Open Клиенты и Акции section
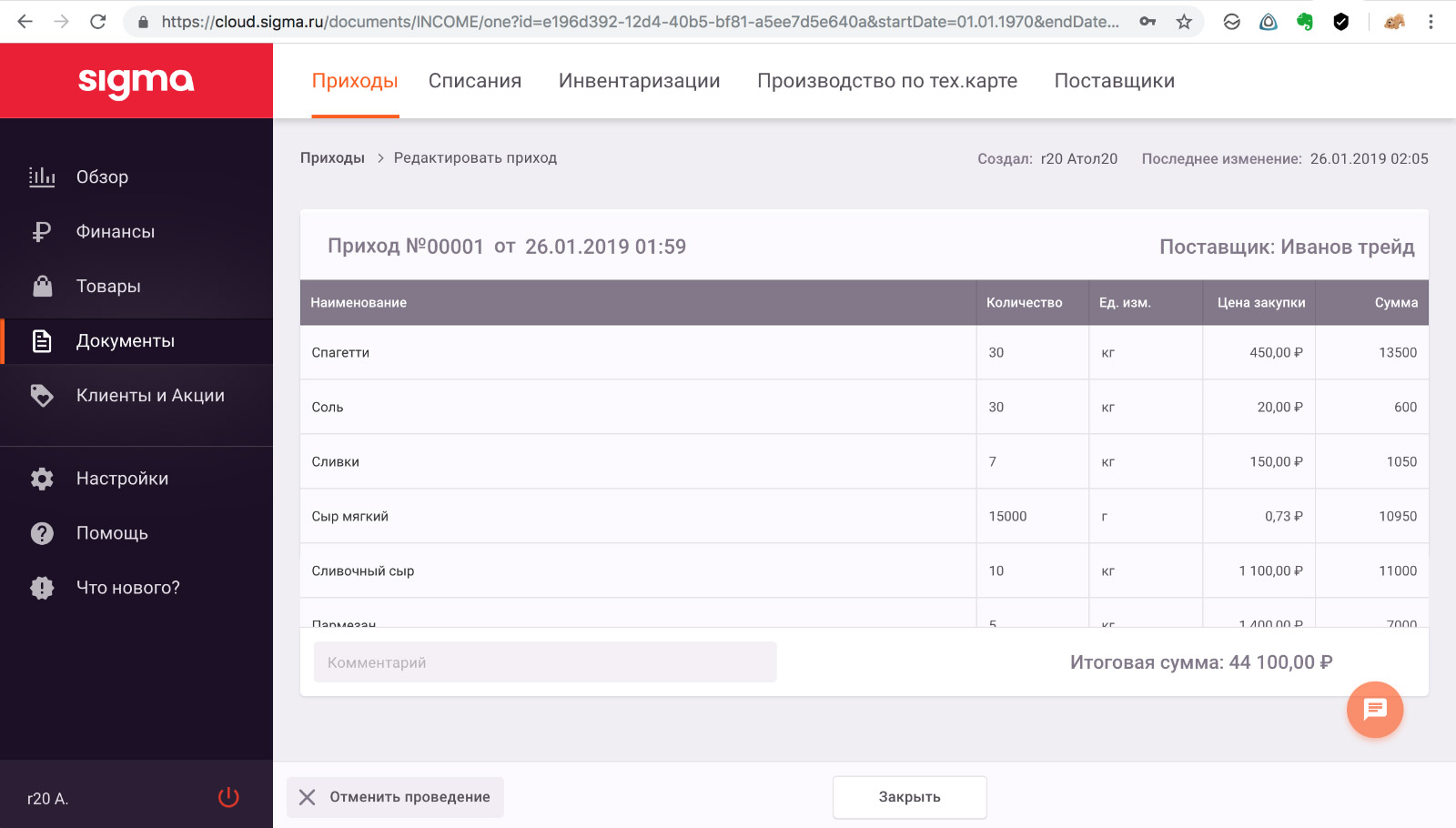Image resolution: width=1456 pixels, height=828 pixels. click(150, 396)
